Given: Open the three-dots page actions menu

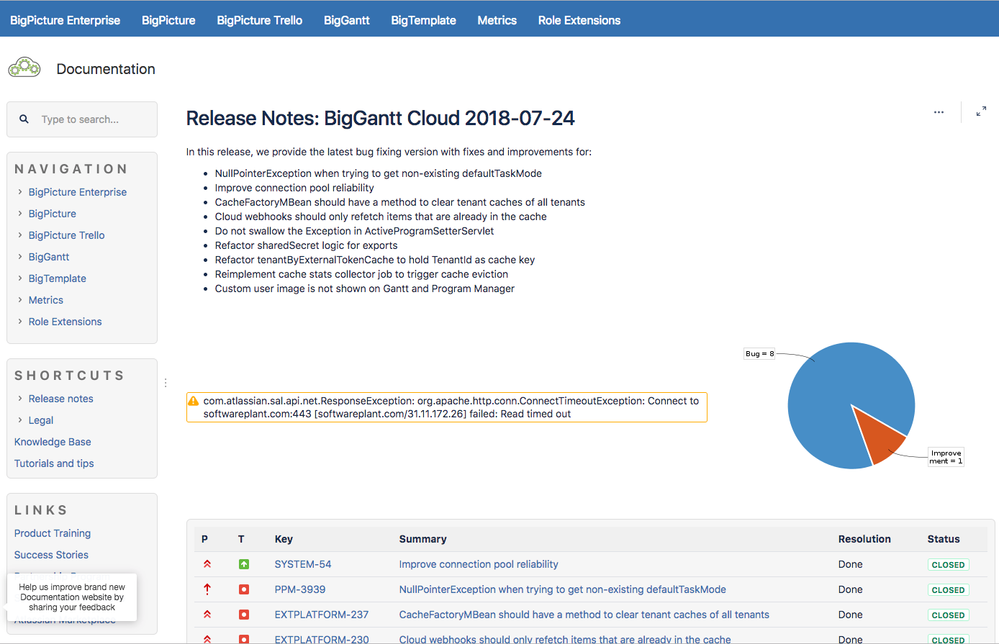Looking at the screenshot, I should [x=938, y=112].
